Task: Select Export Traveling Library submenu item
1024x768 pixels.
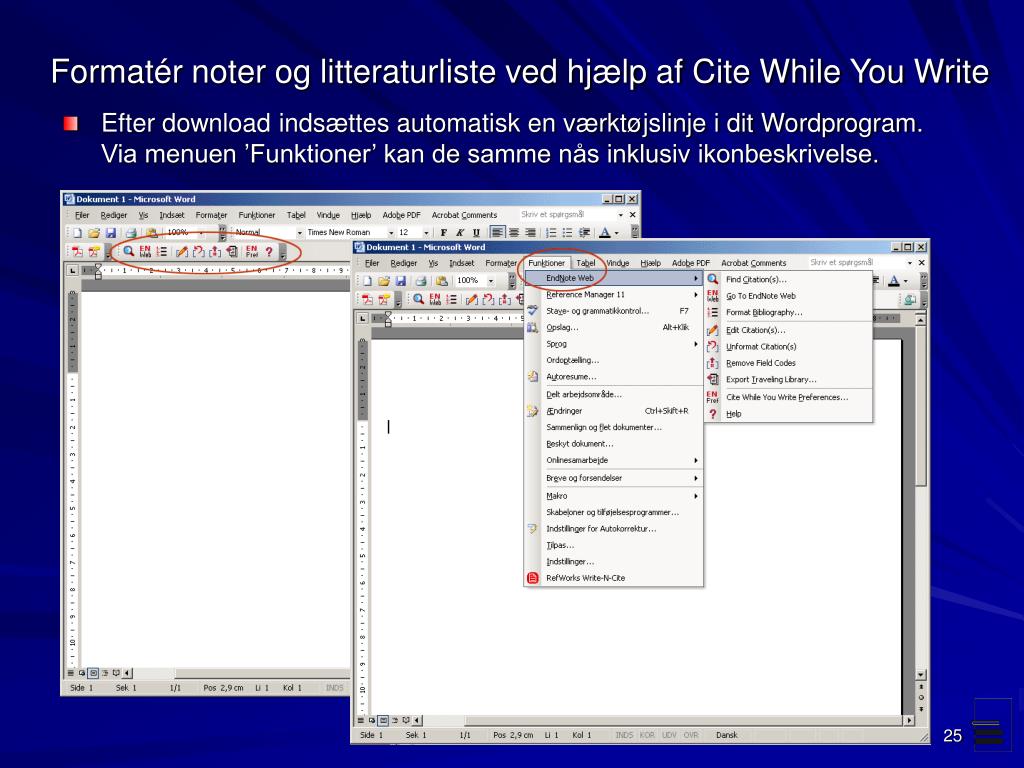Action: (x=788, y=379)
